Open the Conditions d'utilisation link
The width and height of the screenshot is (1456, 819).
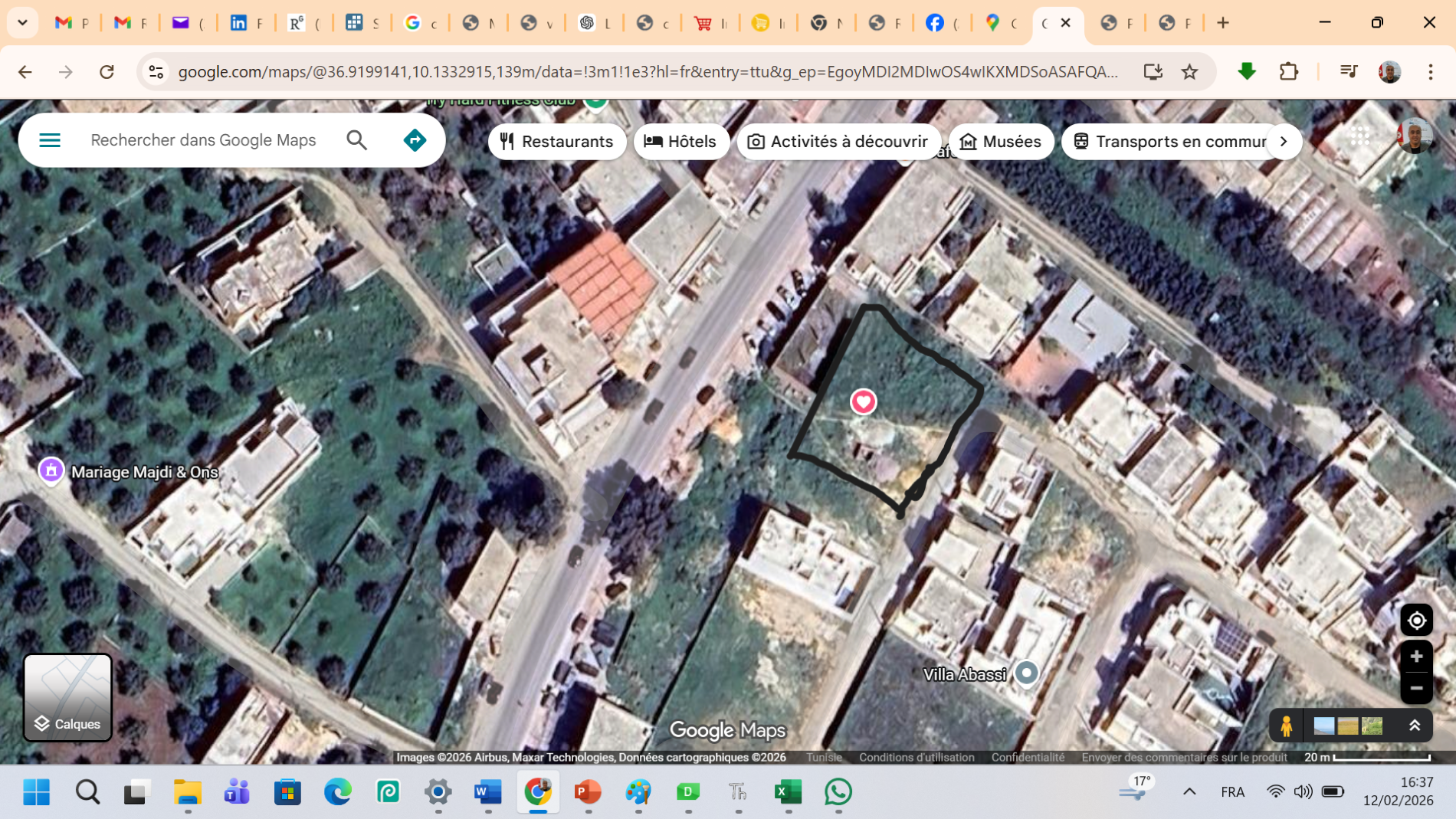click(x=917, y=757)
